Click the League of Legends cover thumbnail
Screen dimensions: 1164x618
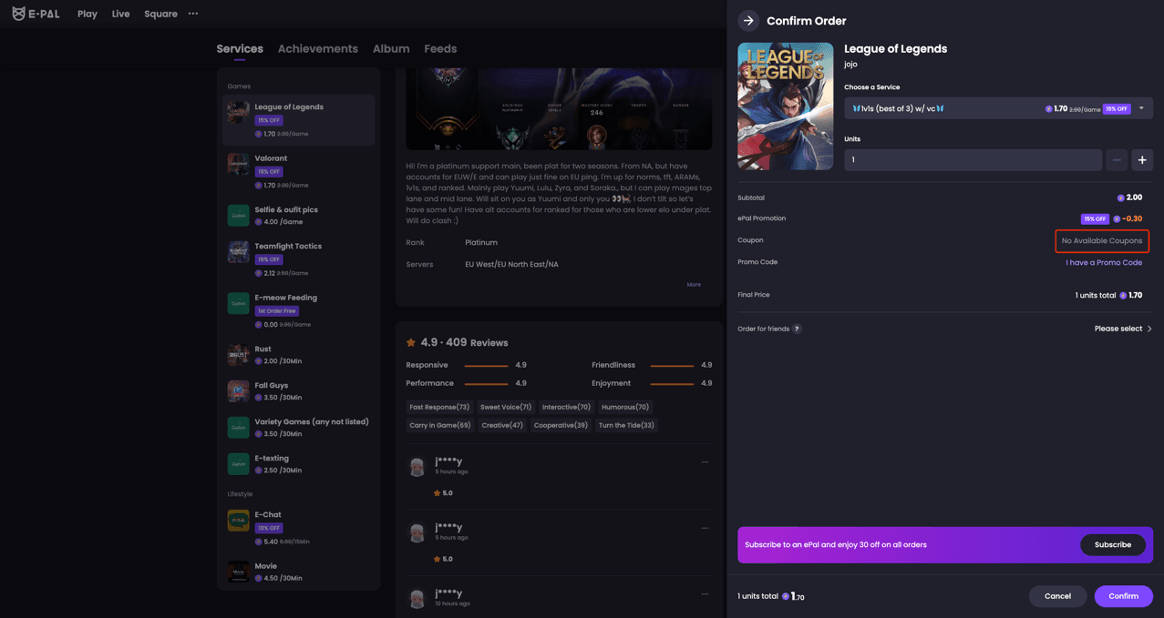[785, 106]
